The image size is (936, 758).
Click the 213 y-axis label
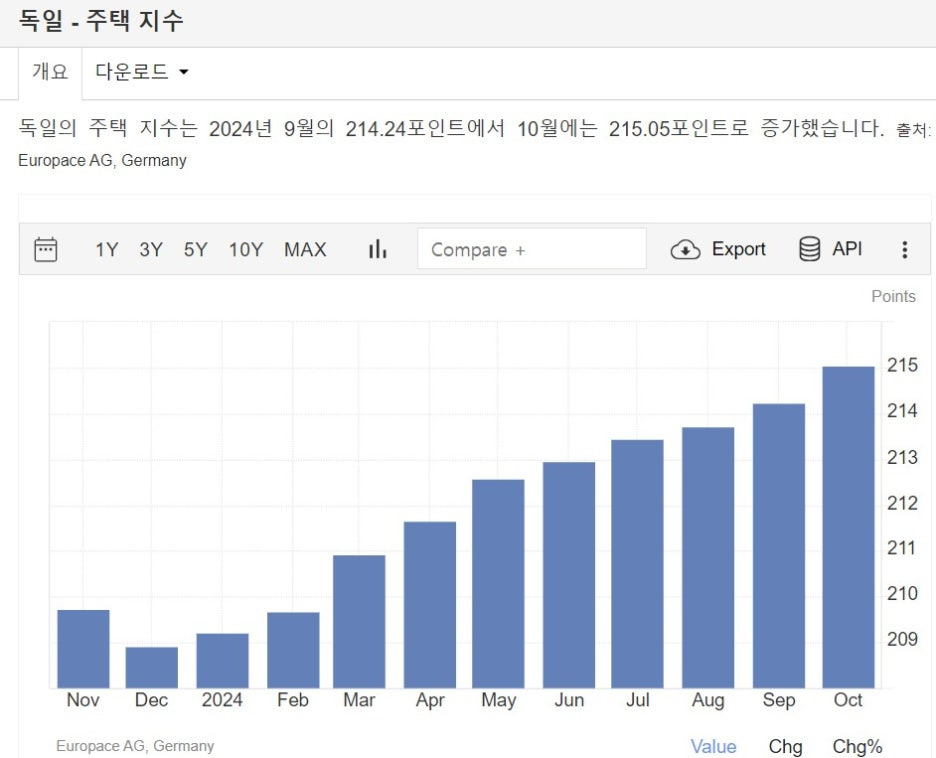902,457
